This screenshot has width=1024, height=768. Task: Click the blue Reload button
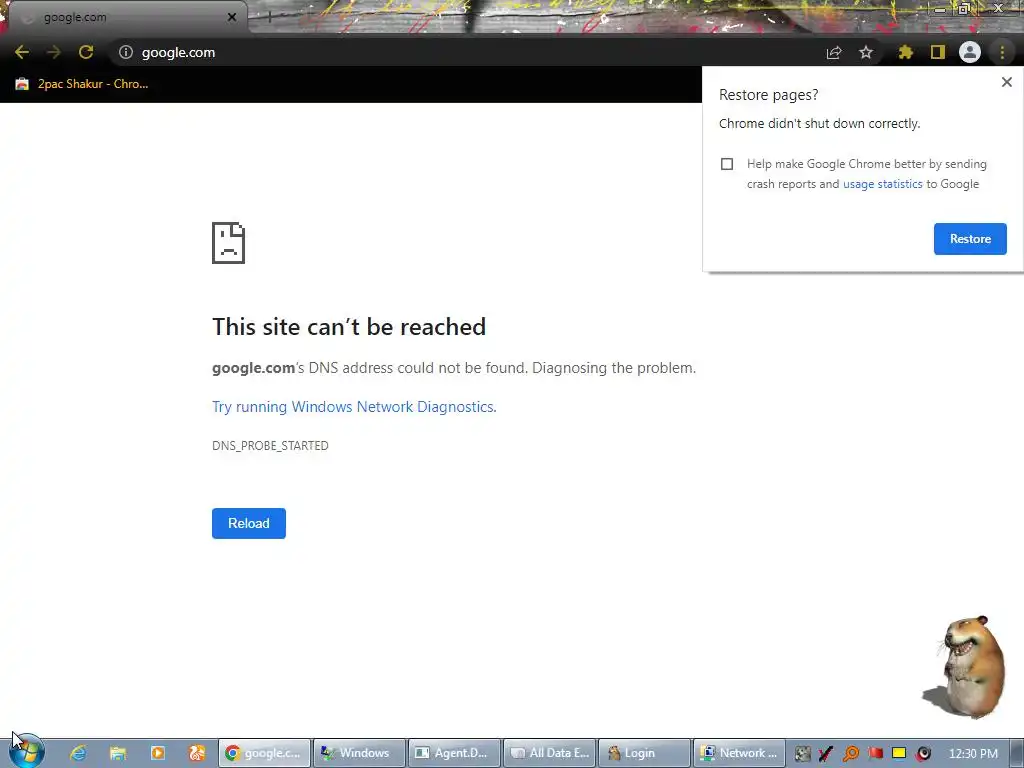pos(249,523)
